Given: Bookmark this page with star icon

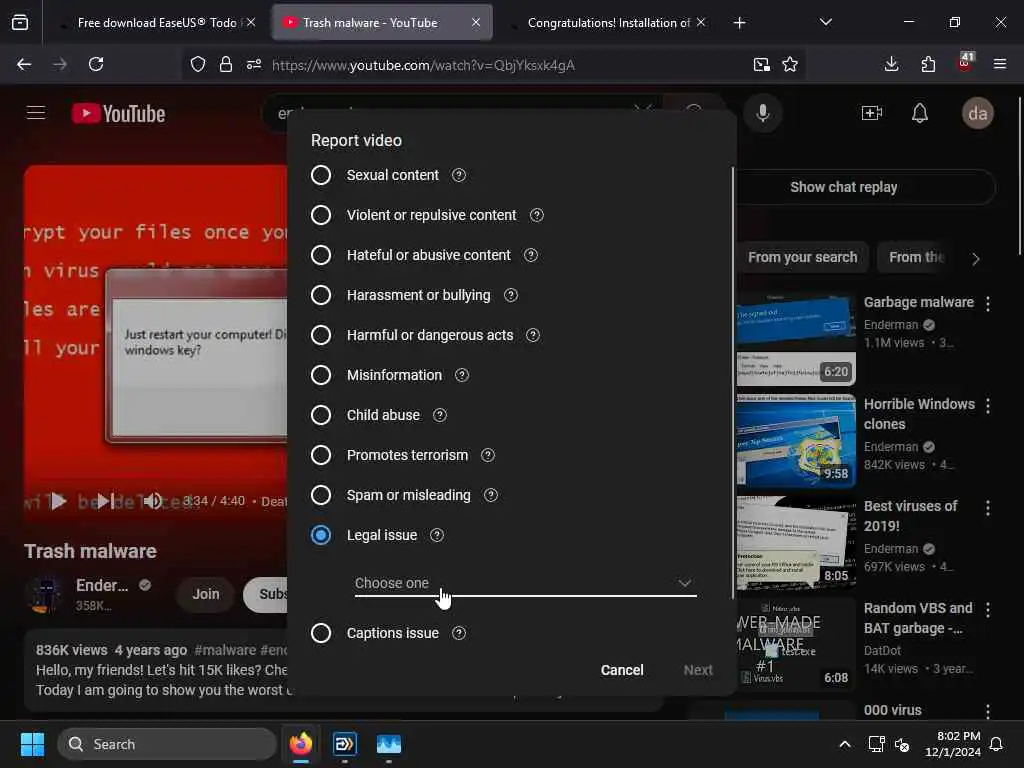Looking at the screenshot, I should 790,64.
